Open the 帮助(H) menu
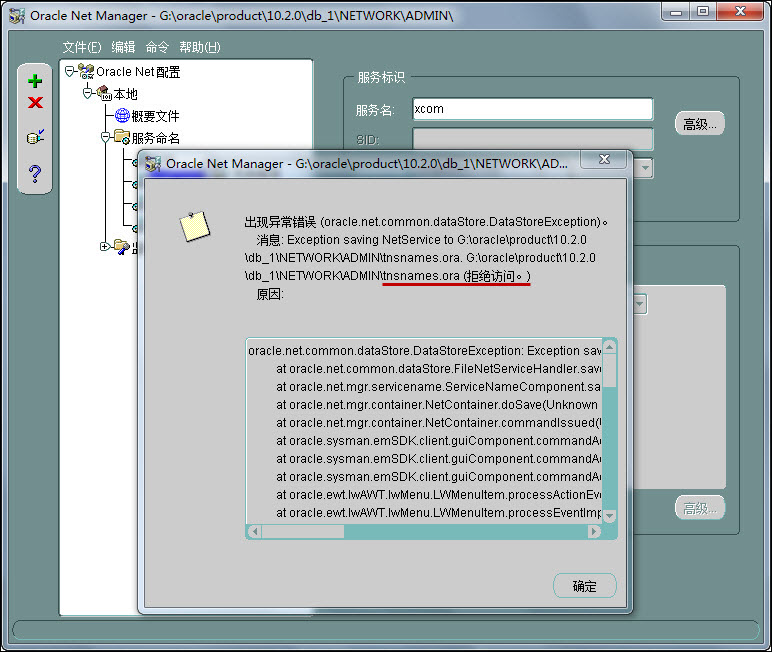Image resolution: width=772 pixels, height=652 pixels. point(199,47)
